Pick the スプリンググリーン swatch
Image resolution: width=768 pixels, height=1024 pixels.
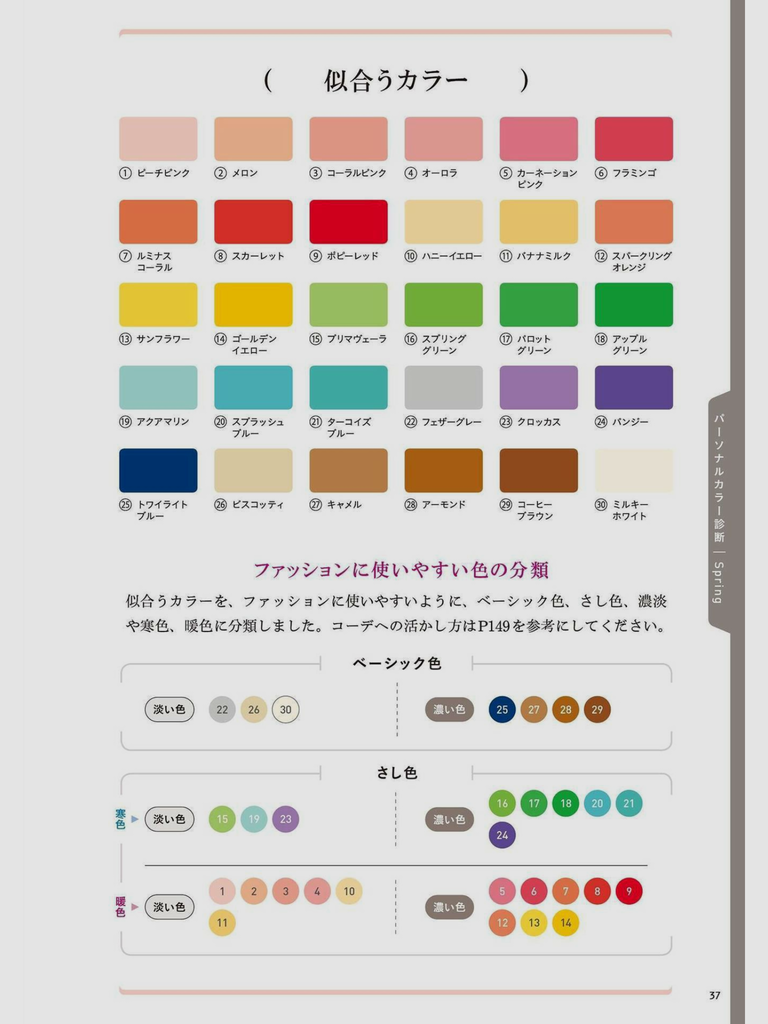click(x=443, y=304)
